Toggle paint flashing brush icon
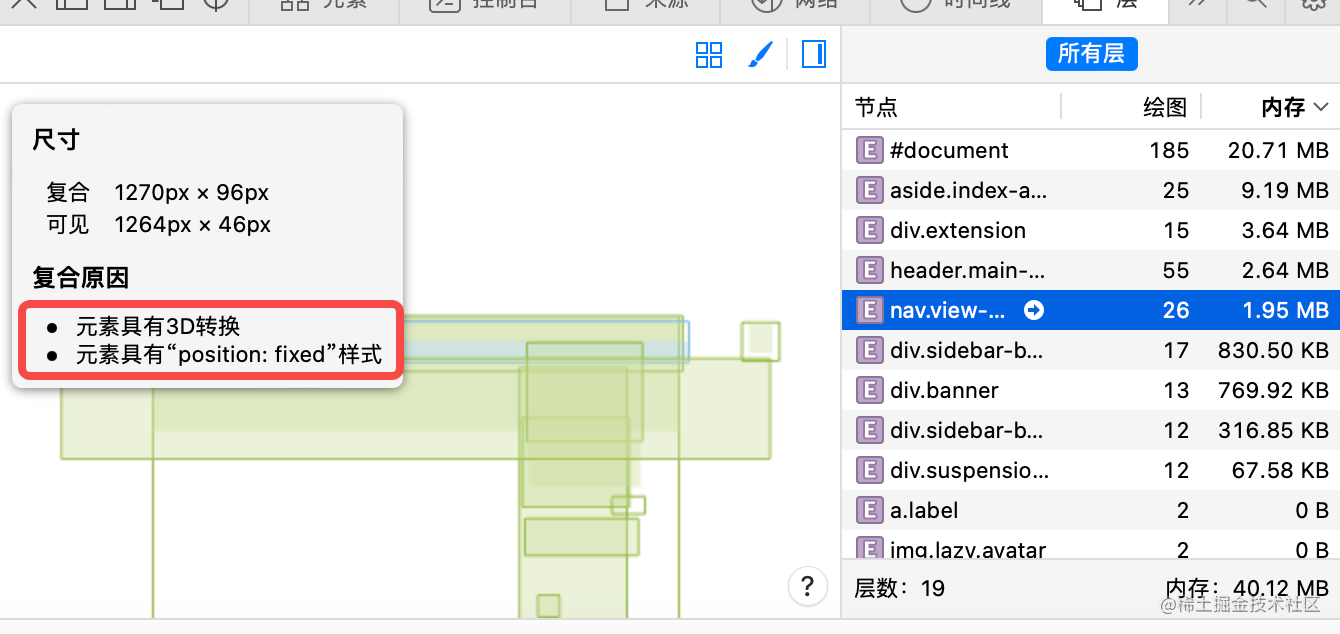 coord(761,54)
